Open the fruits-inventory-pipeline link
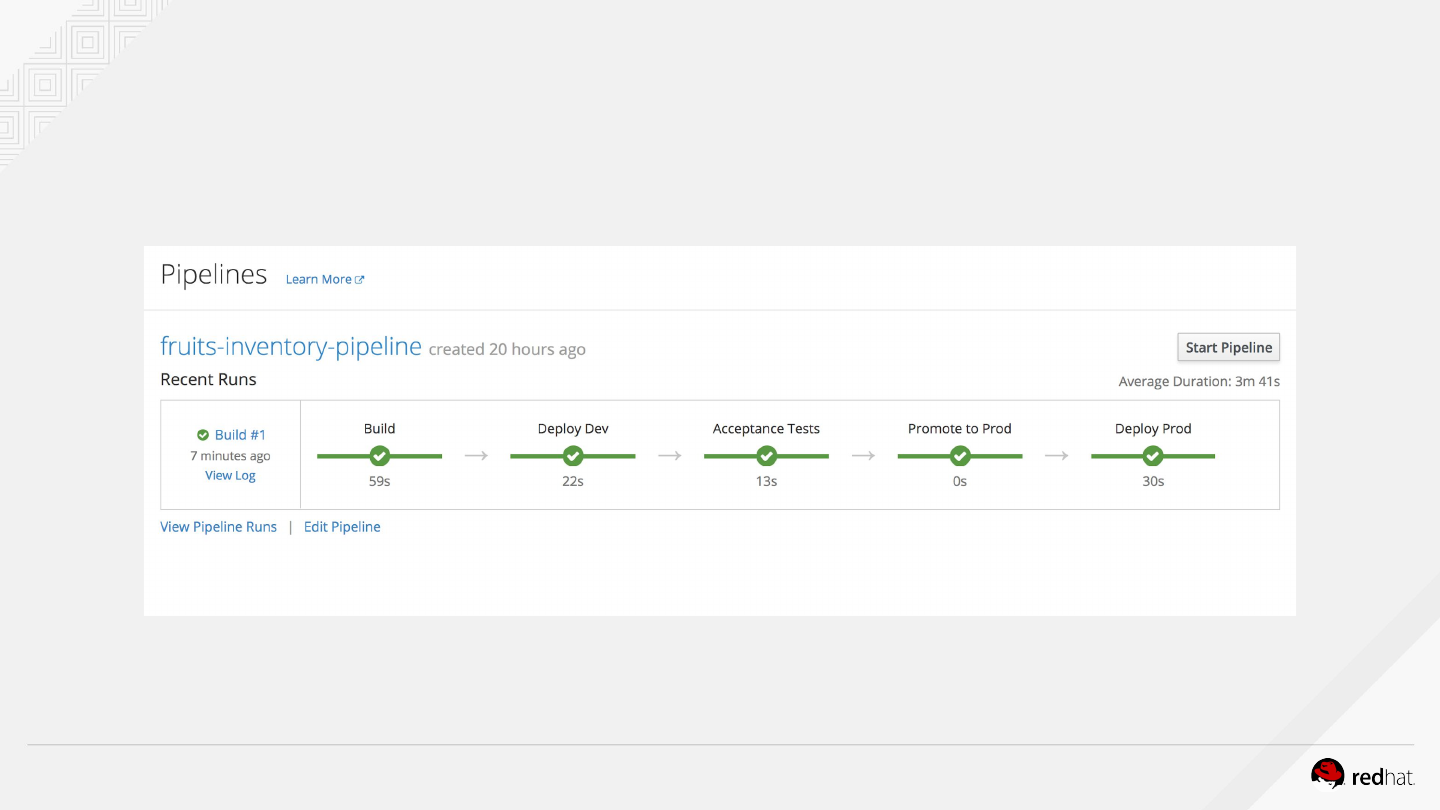The width and height of the screenshot is (1440, 810). pyautogui.click(x=291, y=347)
